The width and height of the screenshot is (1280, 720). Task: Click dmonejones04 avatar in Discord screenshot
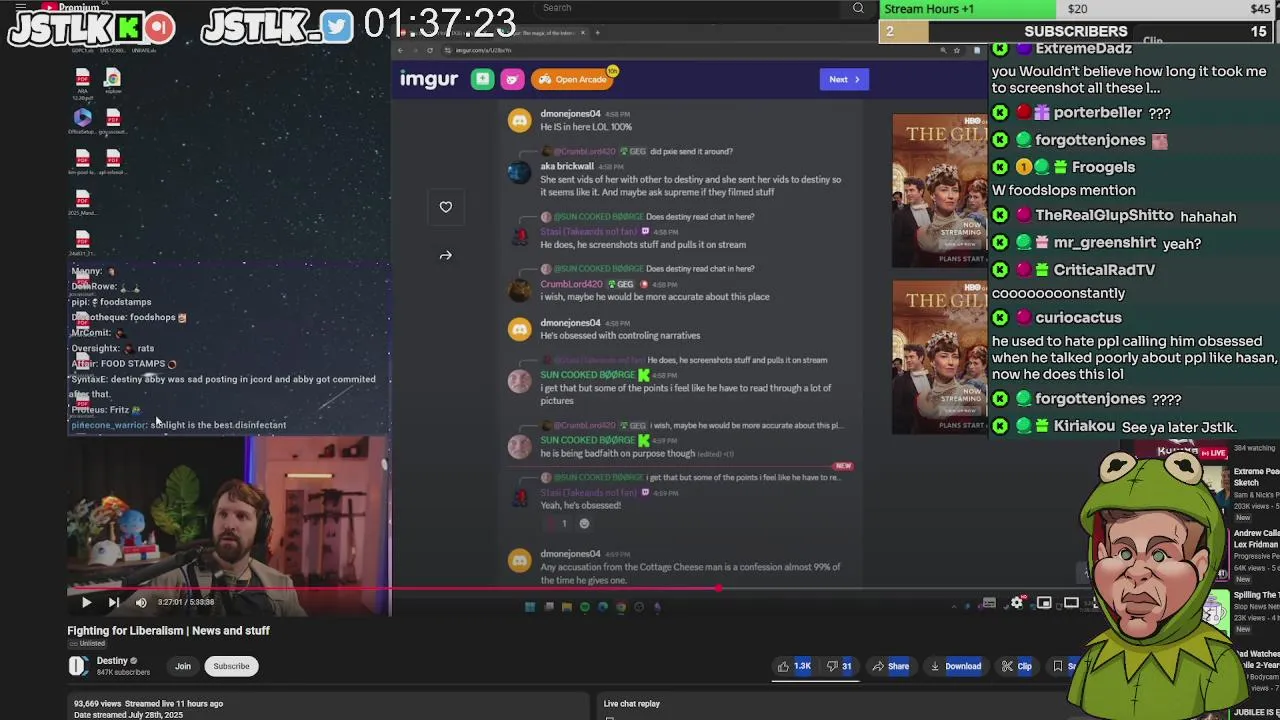click(519, 121)
